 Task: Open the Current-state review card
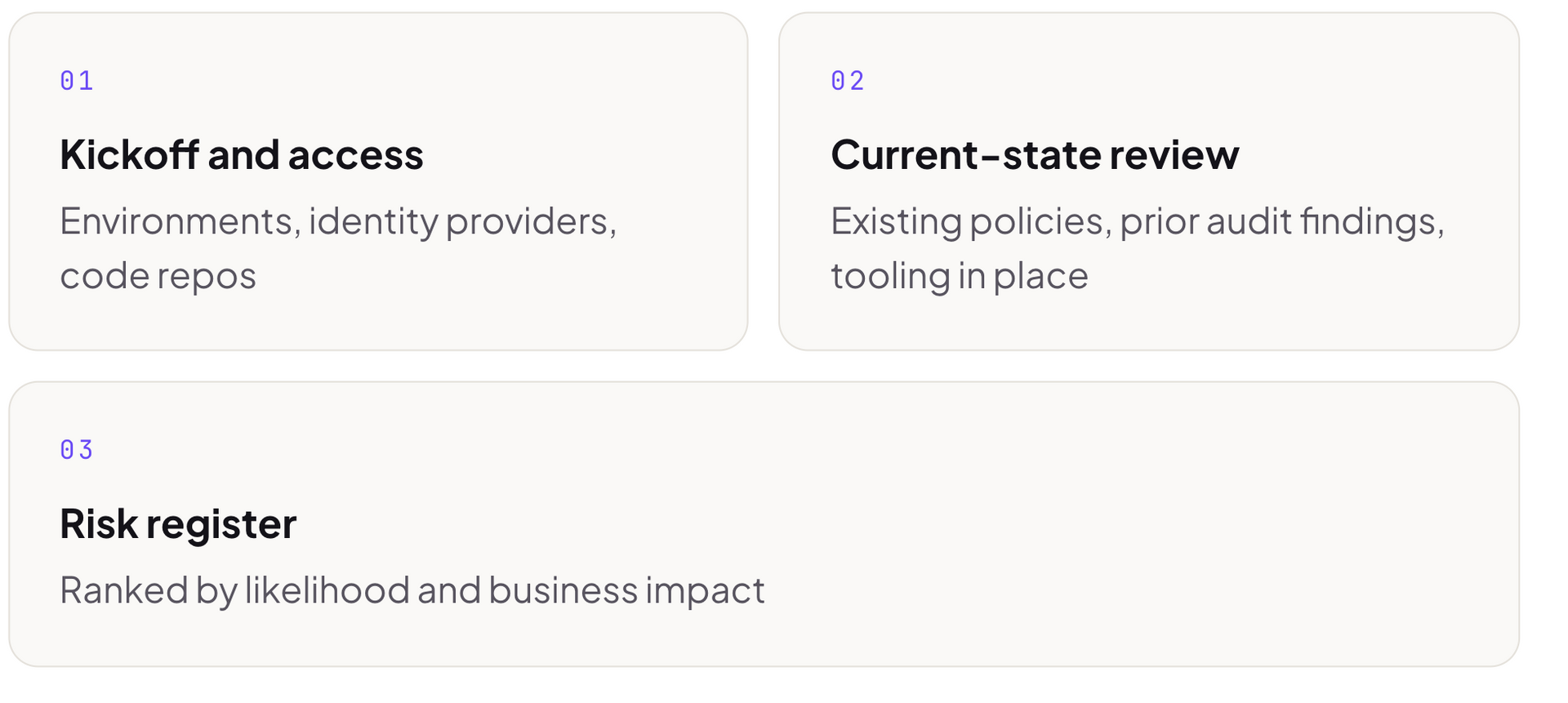point(1149,181)
